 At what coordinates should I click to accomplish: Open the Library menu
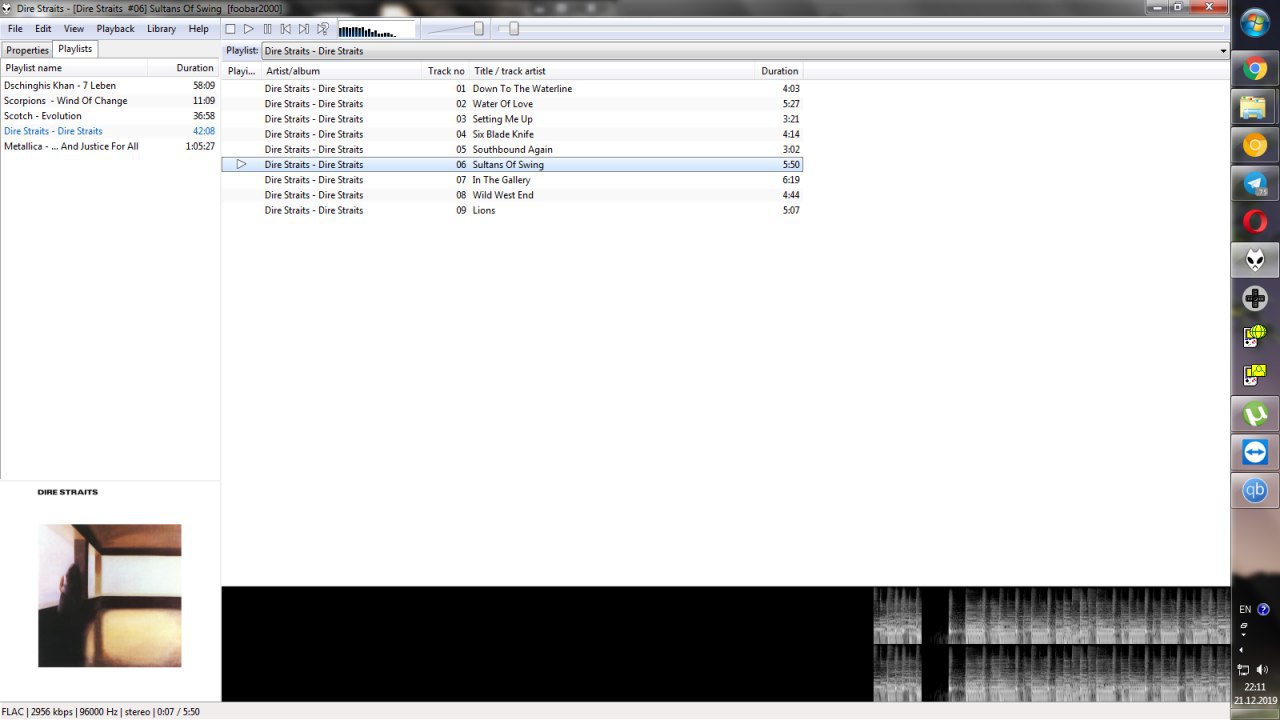tap(161, 29)
